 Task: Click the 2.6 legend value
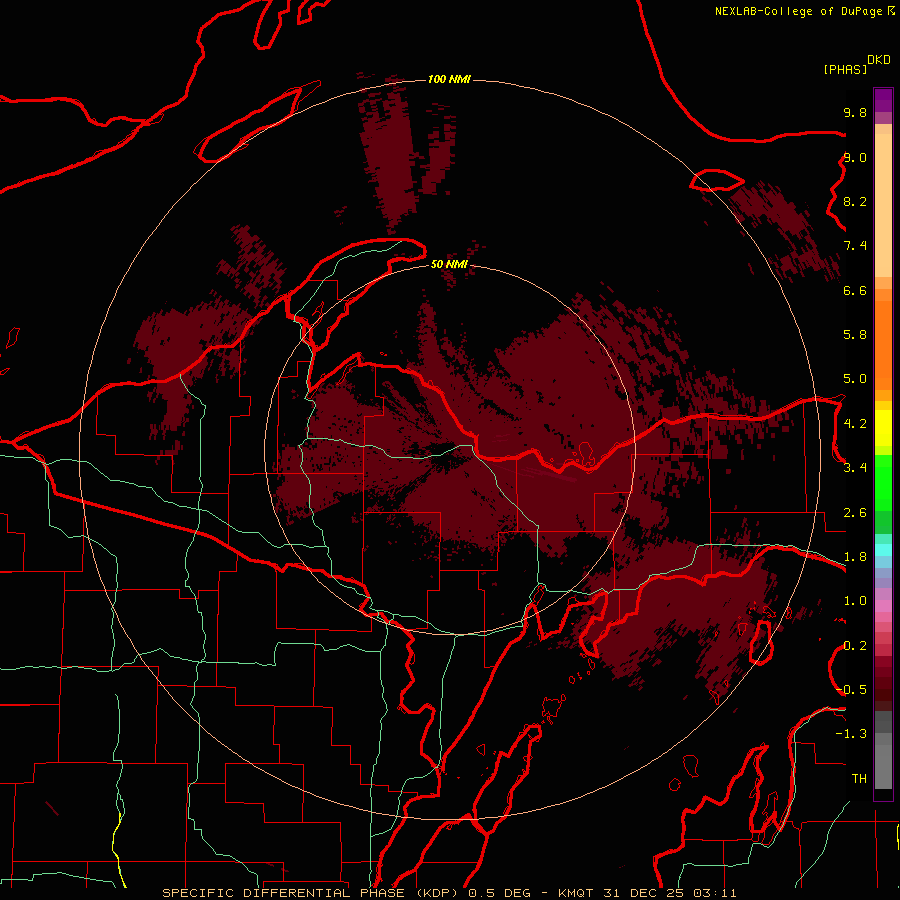[855, 513]
